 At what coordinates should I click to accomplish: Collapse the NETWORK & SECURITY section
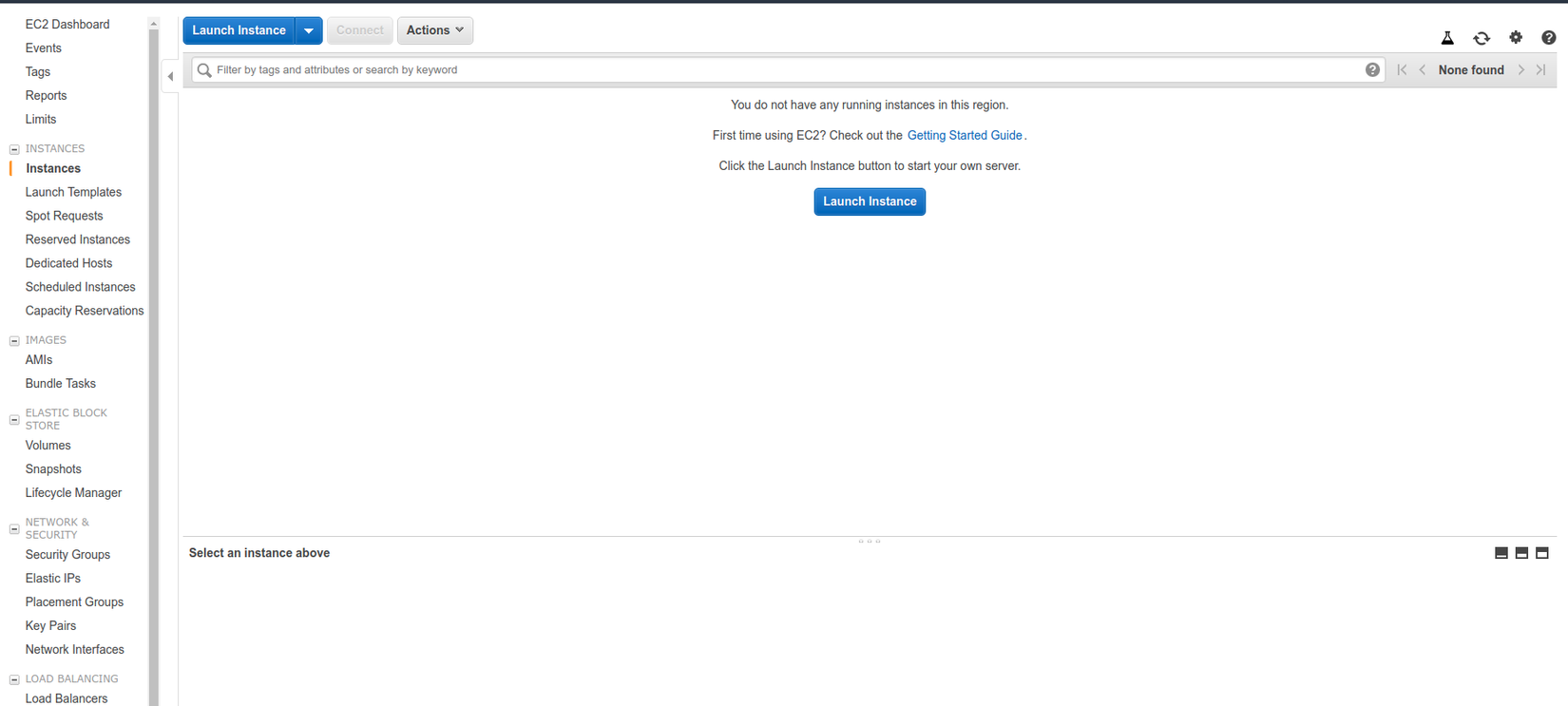[x=14, y=528]
